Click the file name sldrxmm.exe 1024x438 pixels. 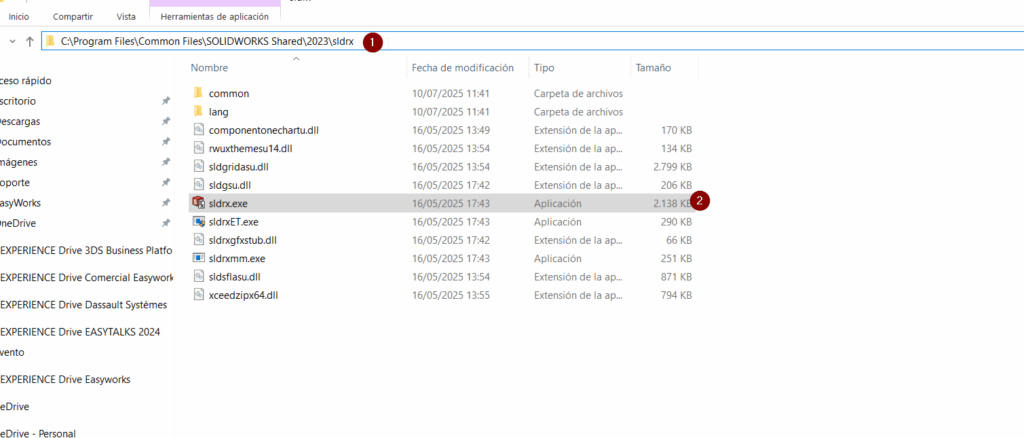[237, 258]
